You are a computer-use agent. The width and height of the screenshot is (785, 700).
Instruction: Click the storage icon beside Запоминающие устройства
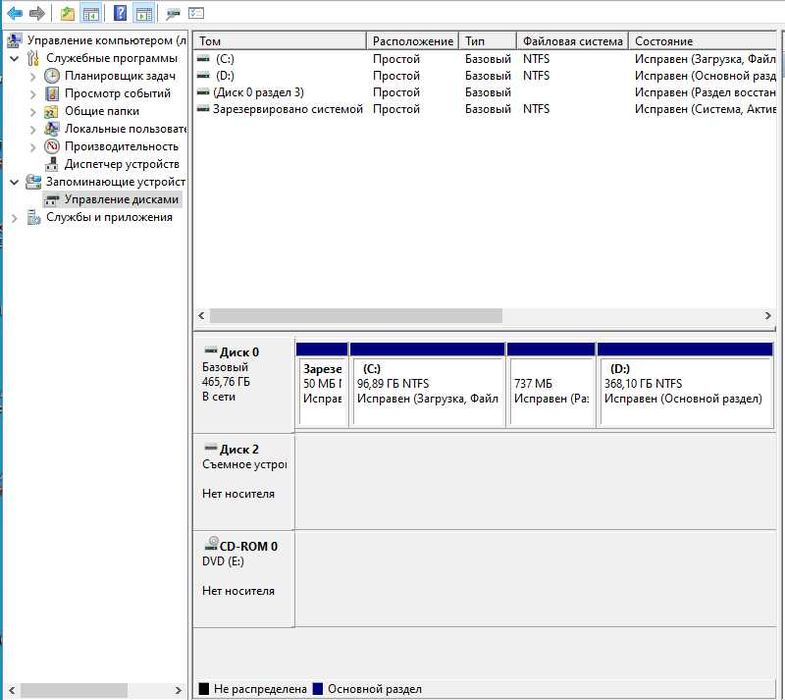(33, 182)
